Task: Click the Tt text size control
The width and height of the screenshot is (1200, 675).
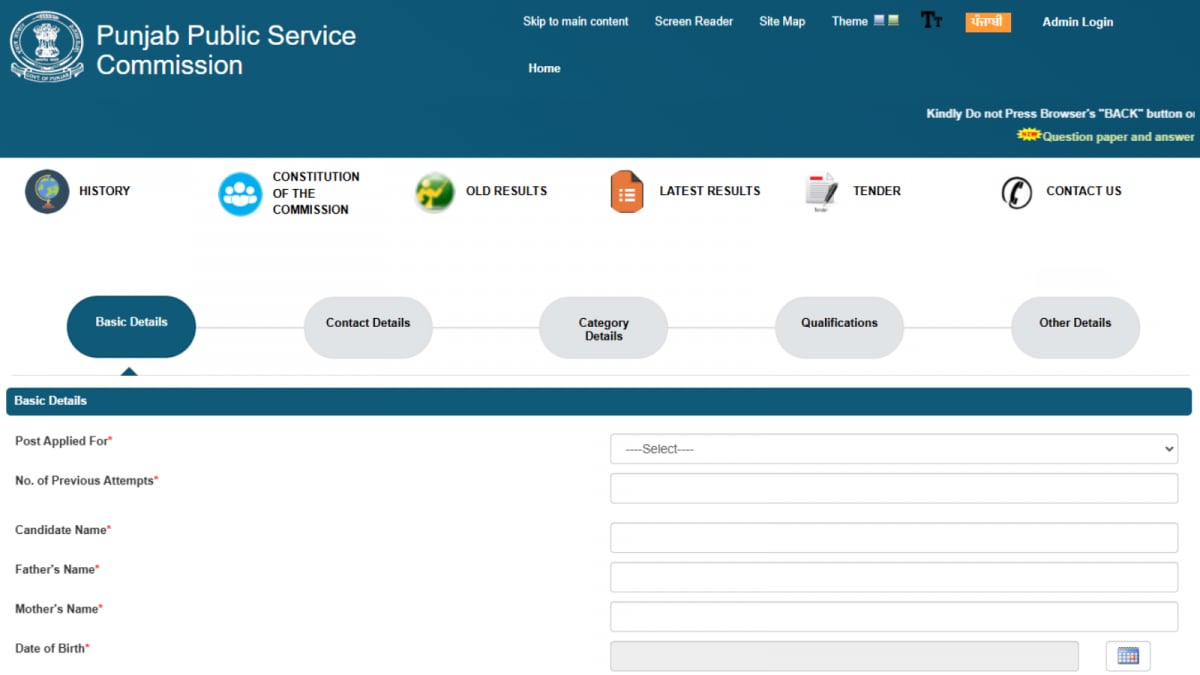Action: pos(932,21)
